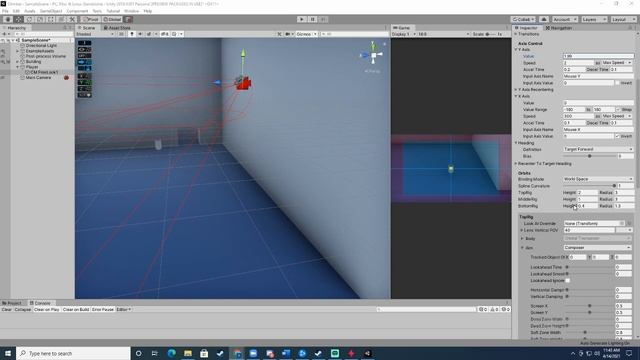Screen dimensions: 640x360
Task: Toggle Error Pause in Console
Action: (x=103, y=309)
